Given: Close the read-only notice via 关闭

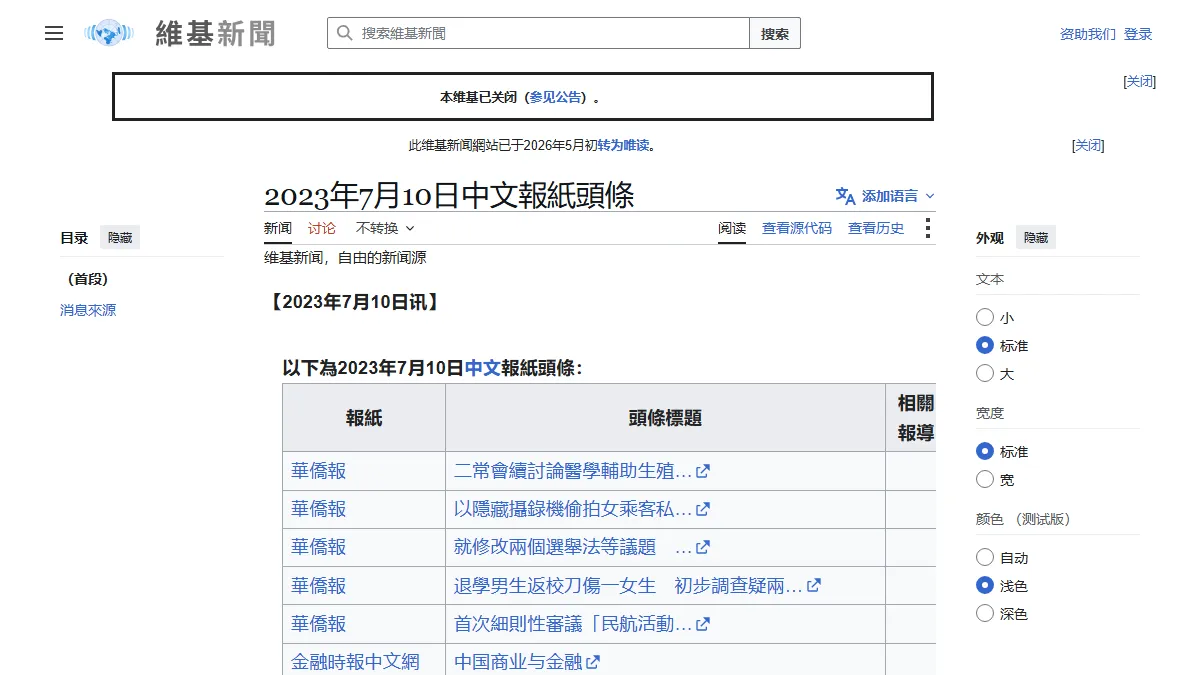Looking at the screenshot, I should point(1088,145).
